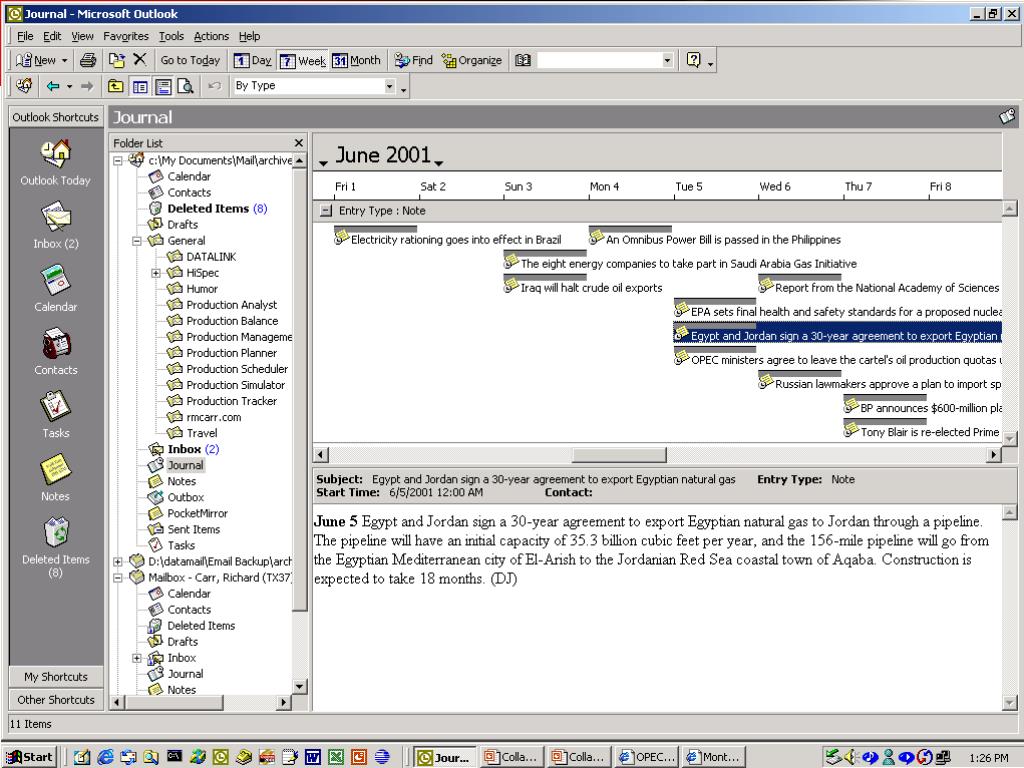Launch Word from the quick launch bar
The width and height of the screenshot is (1024, 768).
pos(313,757)
